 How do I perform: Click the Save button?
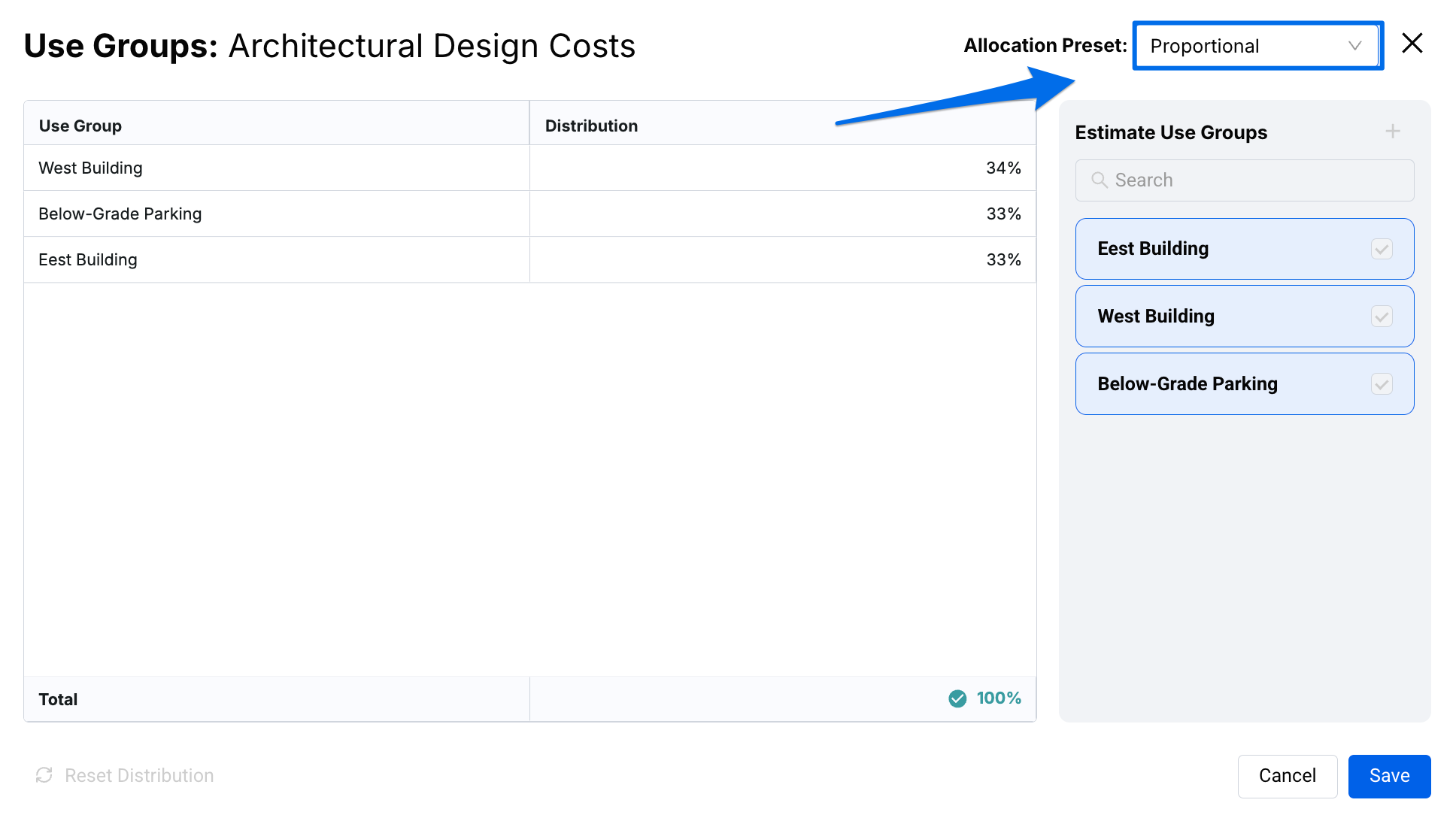pos(1388,776)
